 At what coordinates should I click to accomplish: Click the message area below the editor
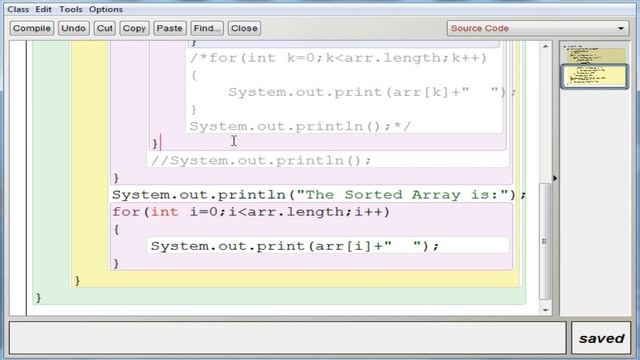[287, 338]
